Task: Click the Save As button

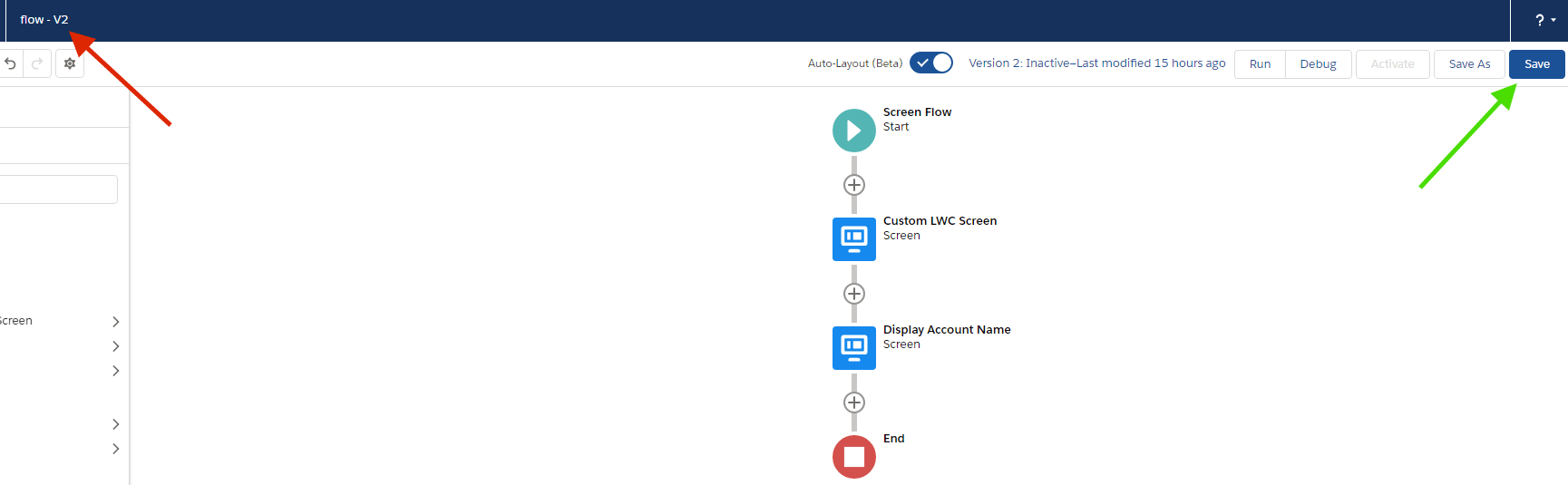Action: (x=1469, y=64)
